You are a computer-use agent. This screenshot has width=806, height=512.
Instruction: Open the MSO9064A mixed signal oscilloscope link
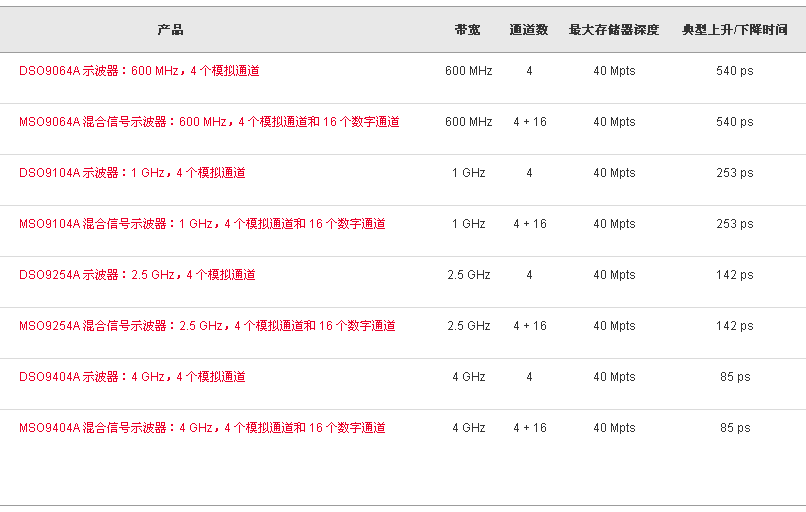[209, 122]
